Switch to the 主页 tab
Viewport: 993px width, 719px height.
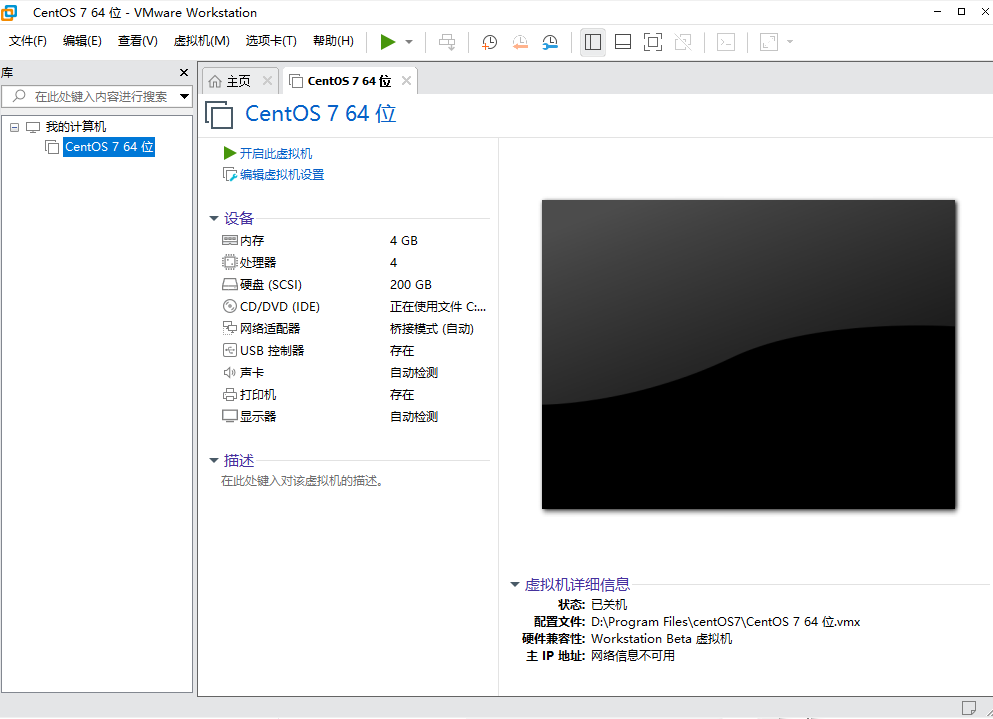tap(237, 80)
